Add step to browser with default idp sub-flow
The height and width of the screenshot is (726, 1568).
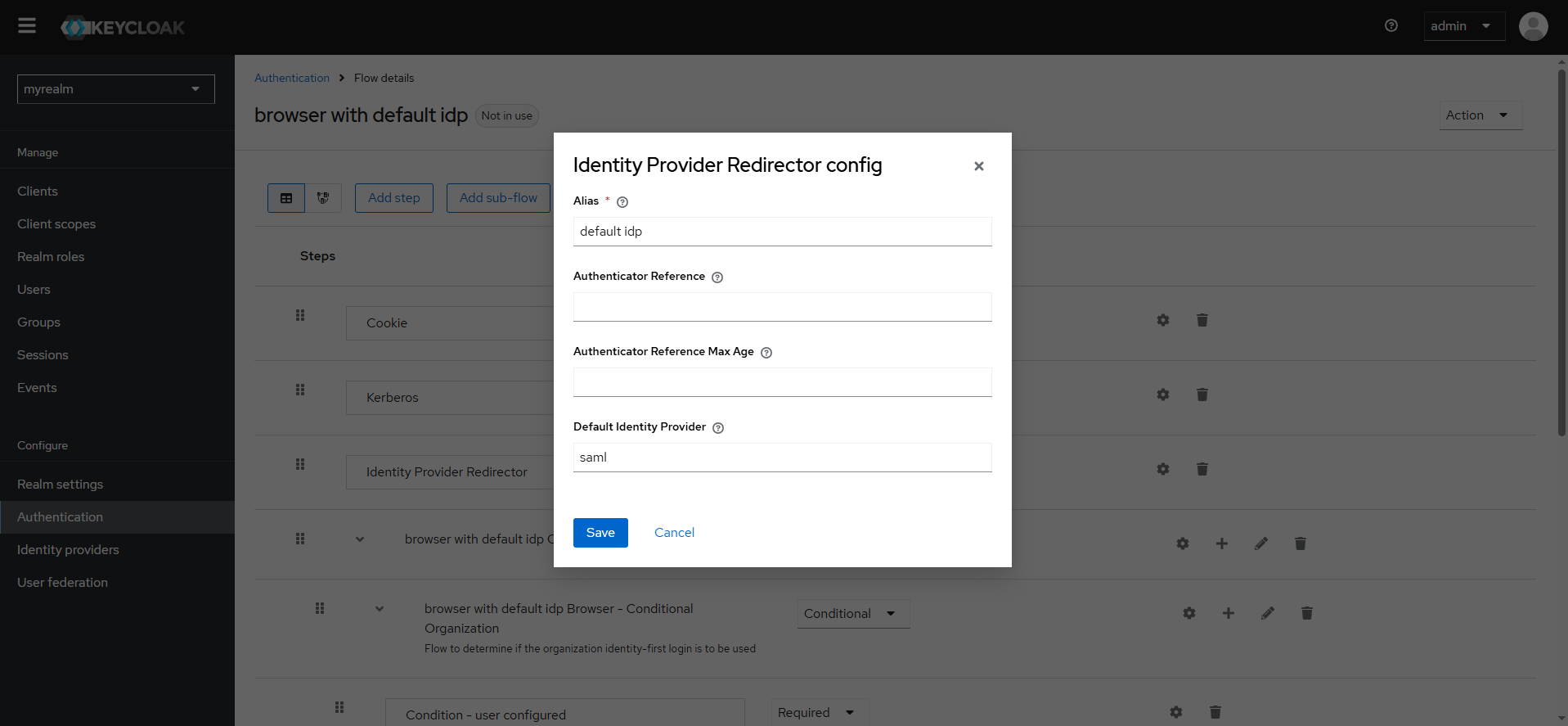click(x=1222, y=543)
